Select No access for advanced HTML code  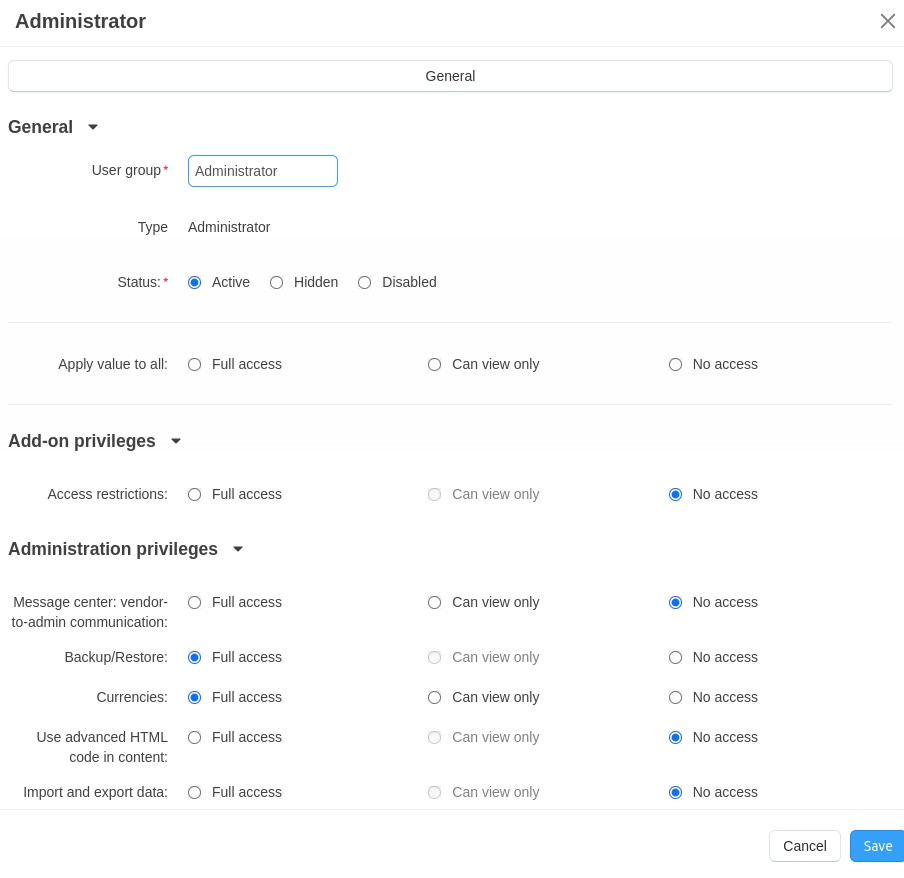click(675, 738)
